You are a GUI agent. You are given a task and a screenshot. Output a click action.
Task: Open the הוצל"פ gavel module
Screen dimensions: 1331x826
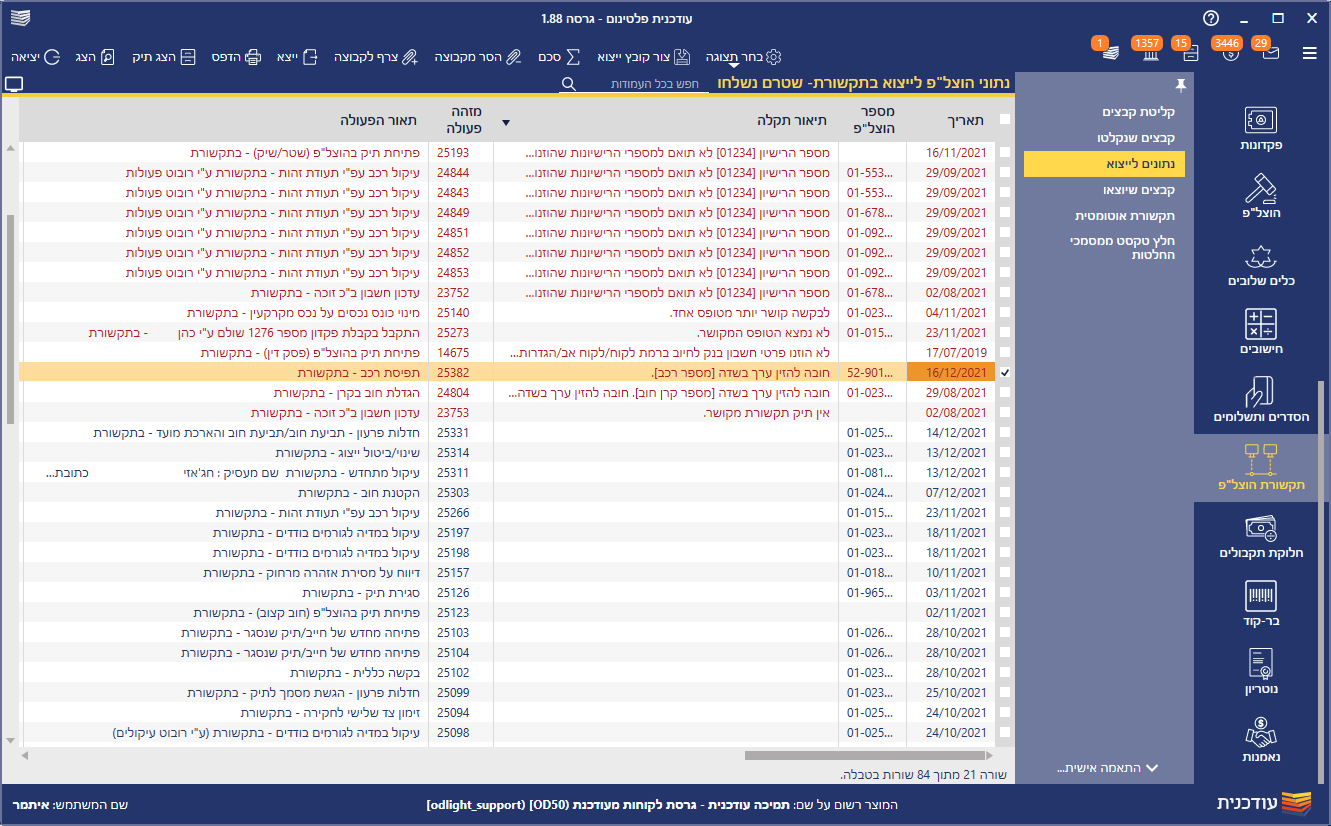click(x=1261, y=196)
